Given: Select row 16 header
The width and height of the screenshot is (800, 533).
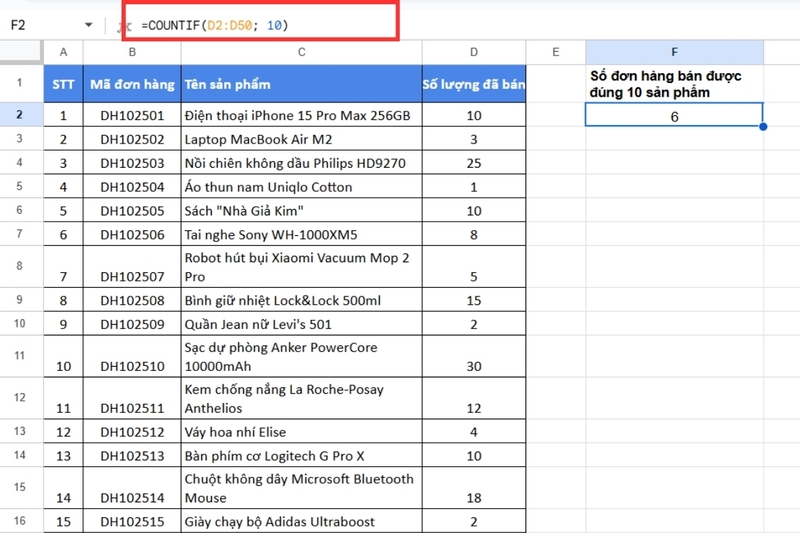Looking at the screenshot, I should [19, 521].
